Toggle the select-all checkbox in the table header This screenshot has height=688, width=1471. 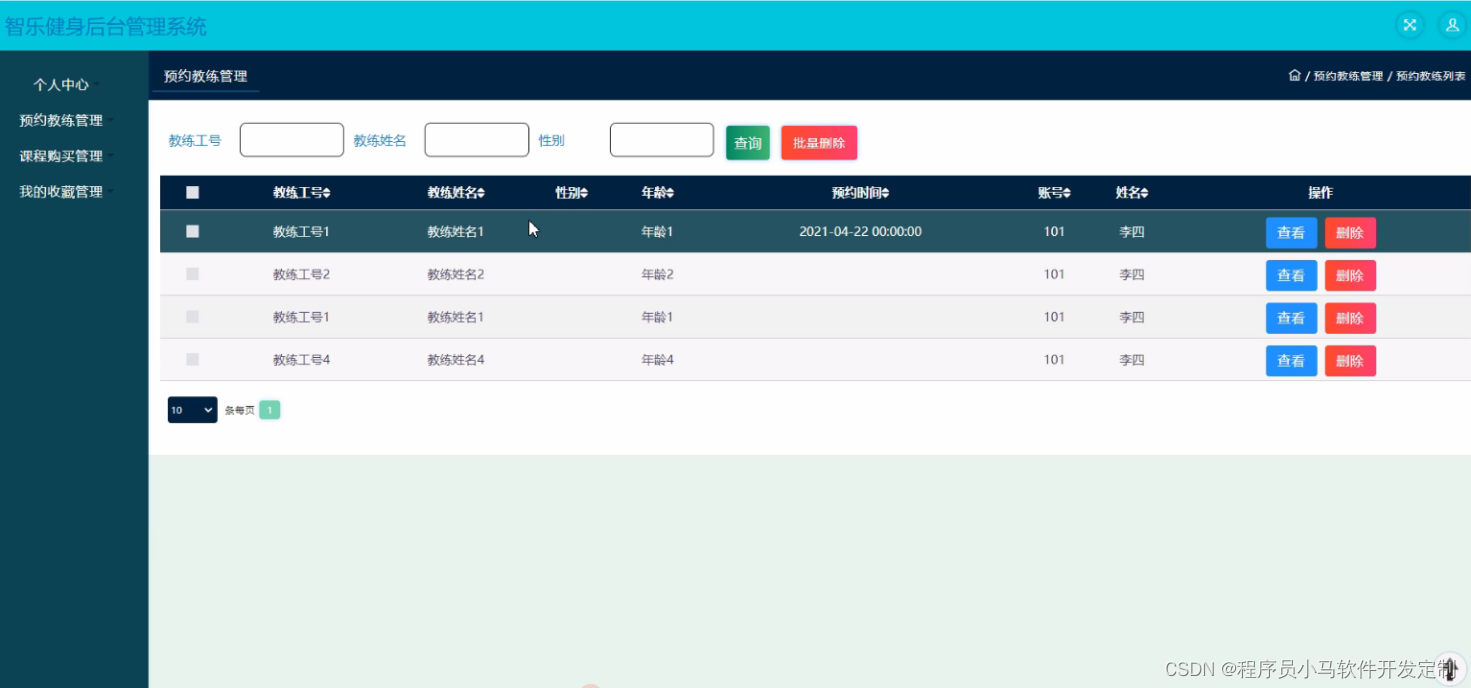(193, 192)
